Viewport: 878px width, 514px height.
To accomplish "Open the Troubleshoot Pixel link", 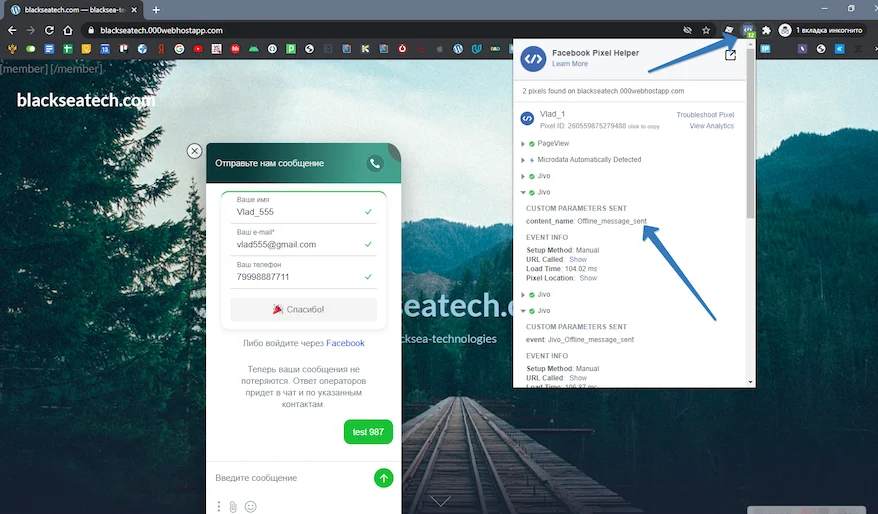I will point(705,115).
